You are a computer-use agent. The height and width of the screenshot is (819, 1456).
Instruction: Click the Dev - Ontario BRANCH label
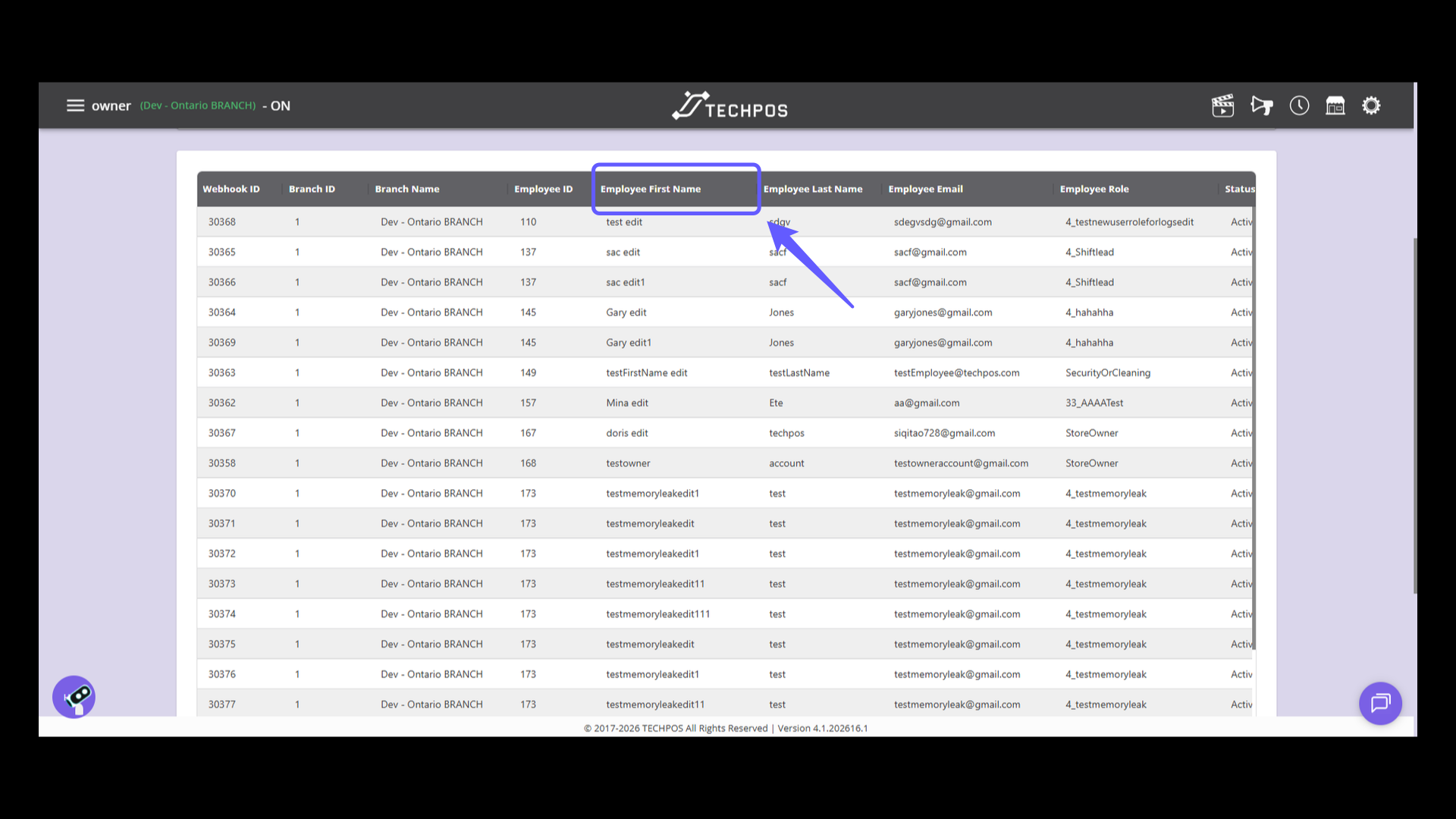click(198, 105)
